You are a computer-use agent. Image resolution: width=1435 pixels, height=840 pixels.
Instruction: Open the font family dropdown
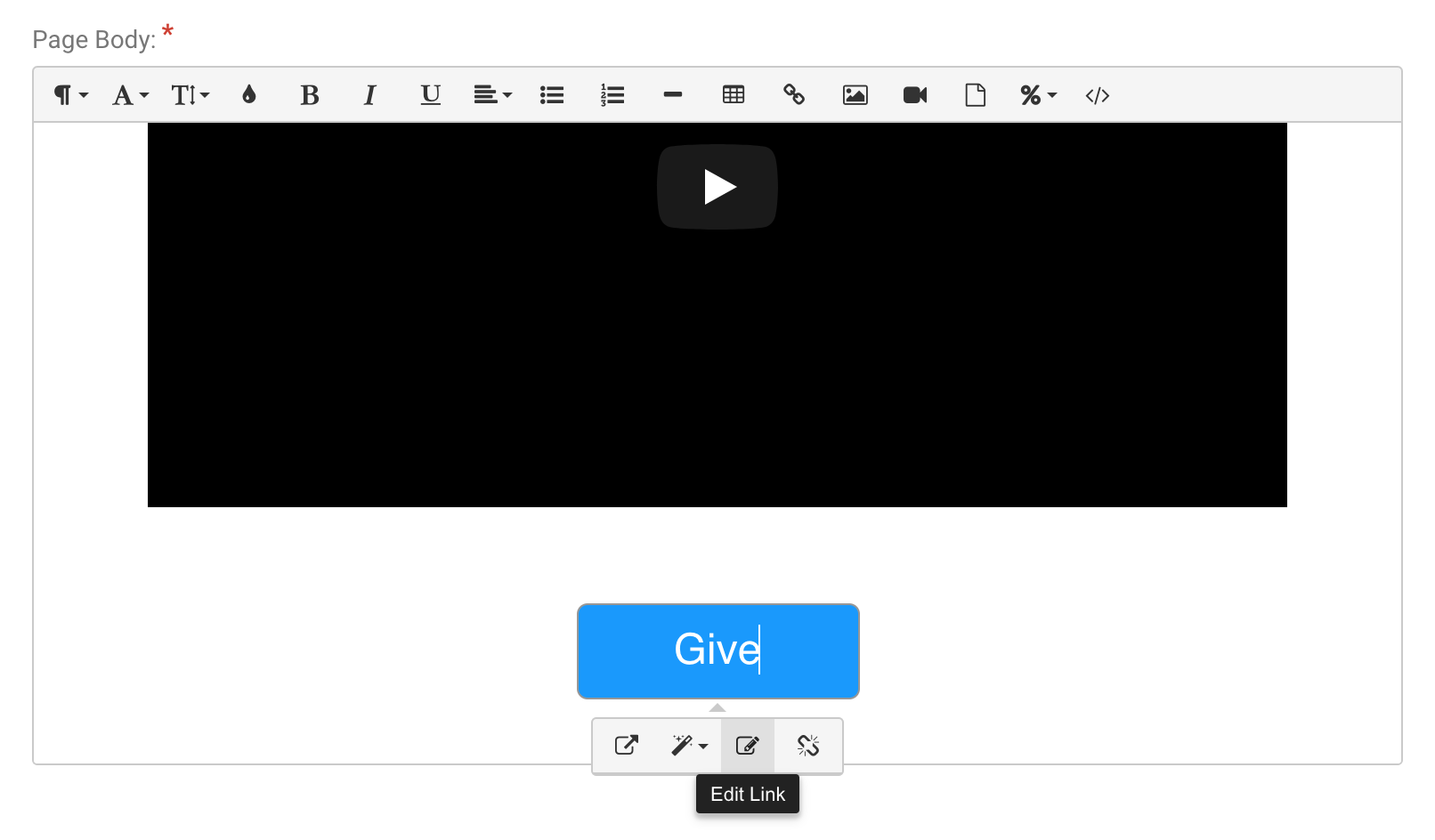click(130, 95)
